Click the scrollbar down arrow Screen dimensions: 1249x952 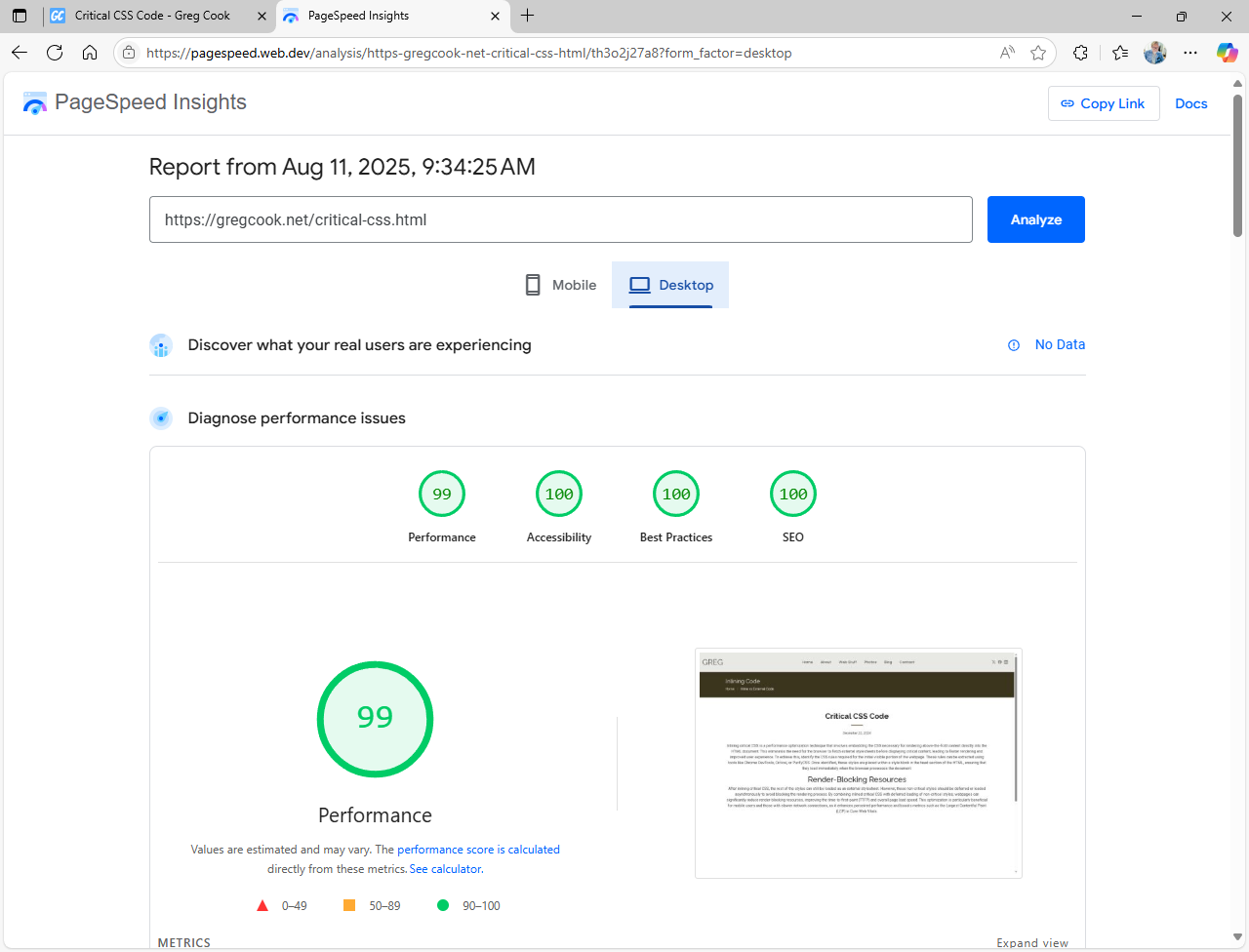click(x=1237, y=937)
